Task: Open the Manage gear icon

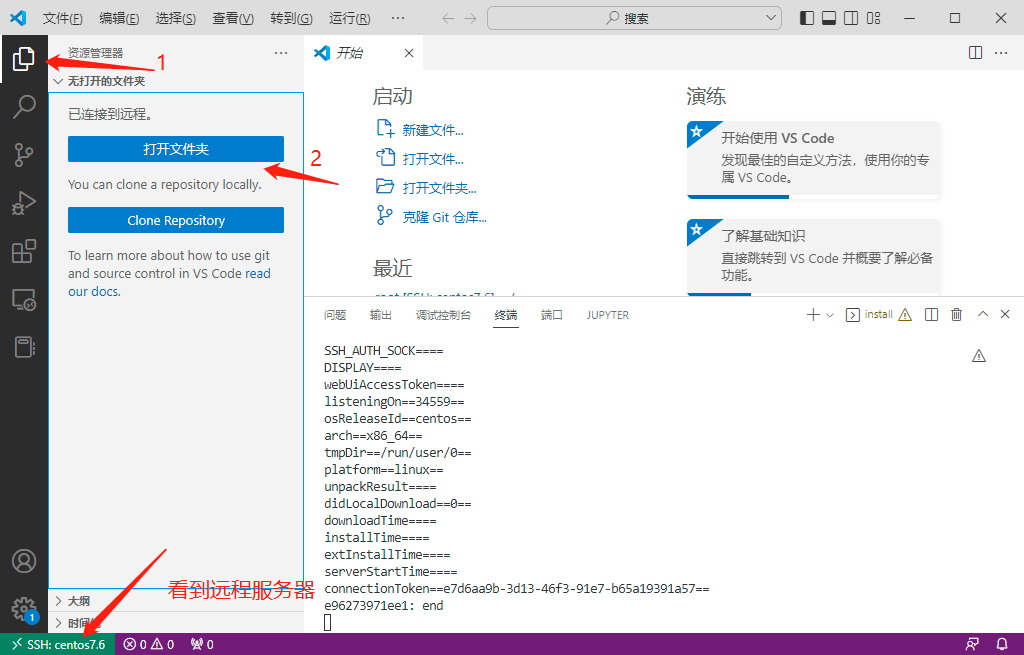Action: tap(24, 609)
